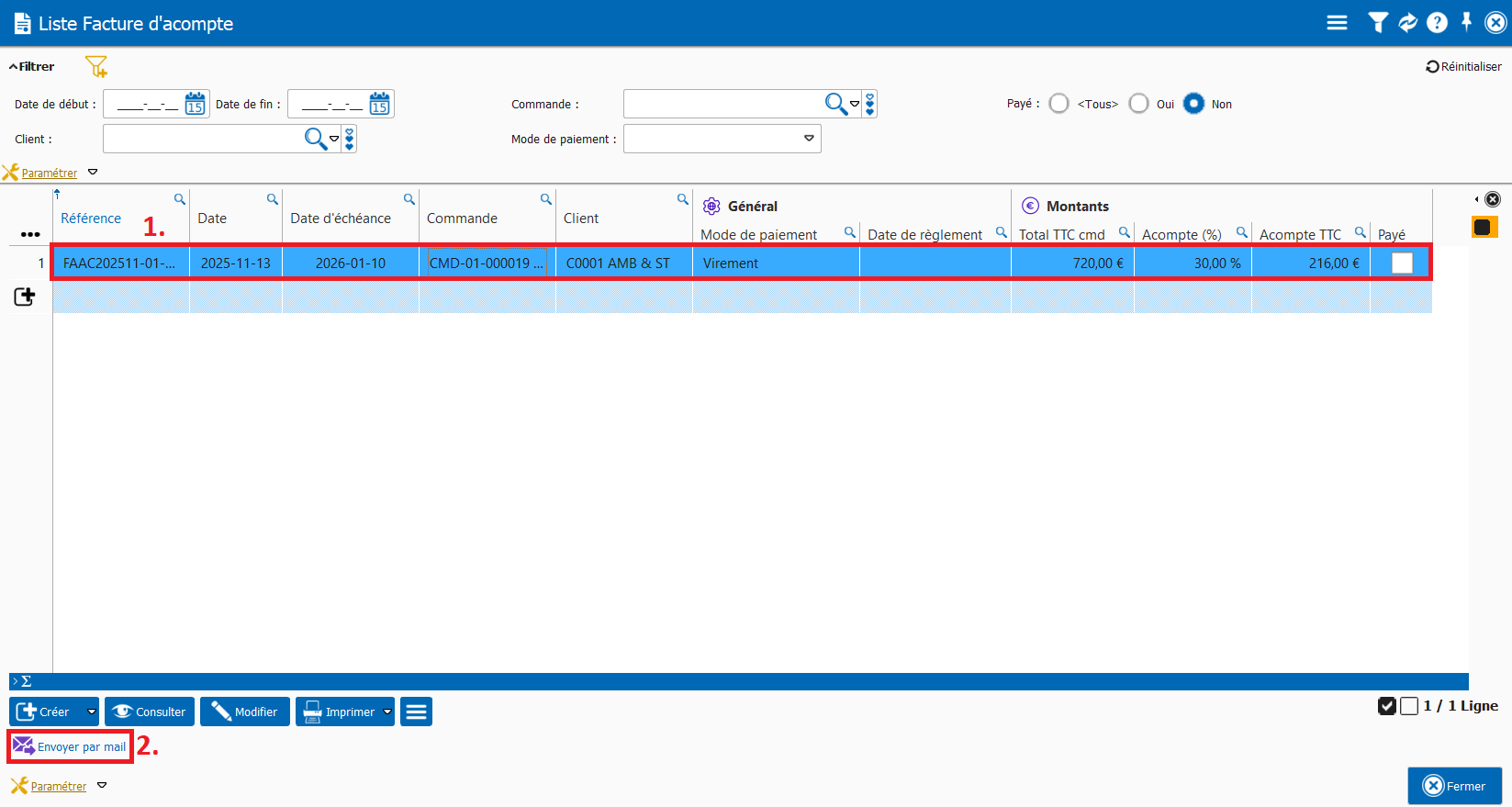The height and width of the screenshot is (807, 1512).
Task: Click the yellow add-filter funnel icon
Action: click(x=96, y=67)
